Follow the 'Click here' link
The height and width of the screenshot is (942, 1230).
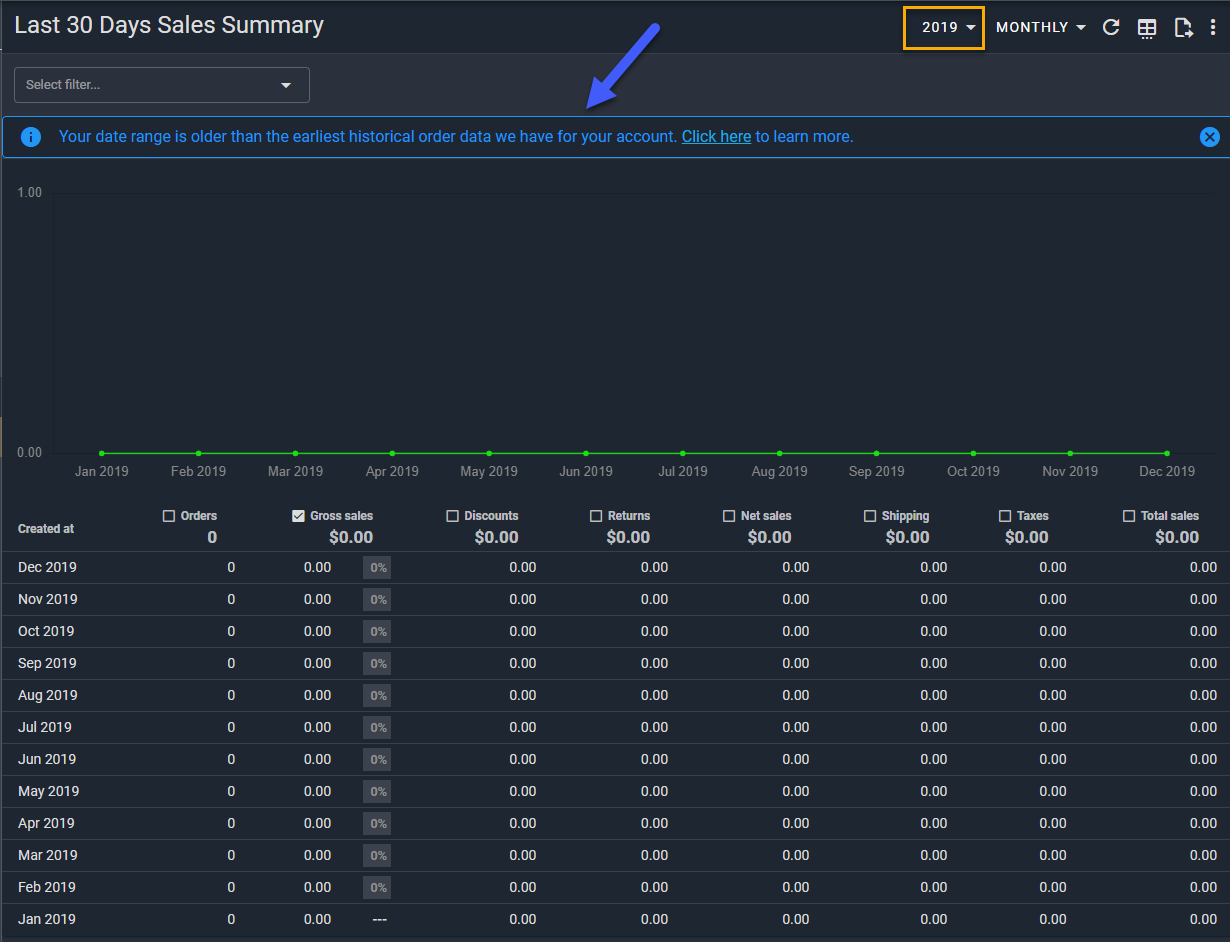(716, 137)
